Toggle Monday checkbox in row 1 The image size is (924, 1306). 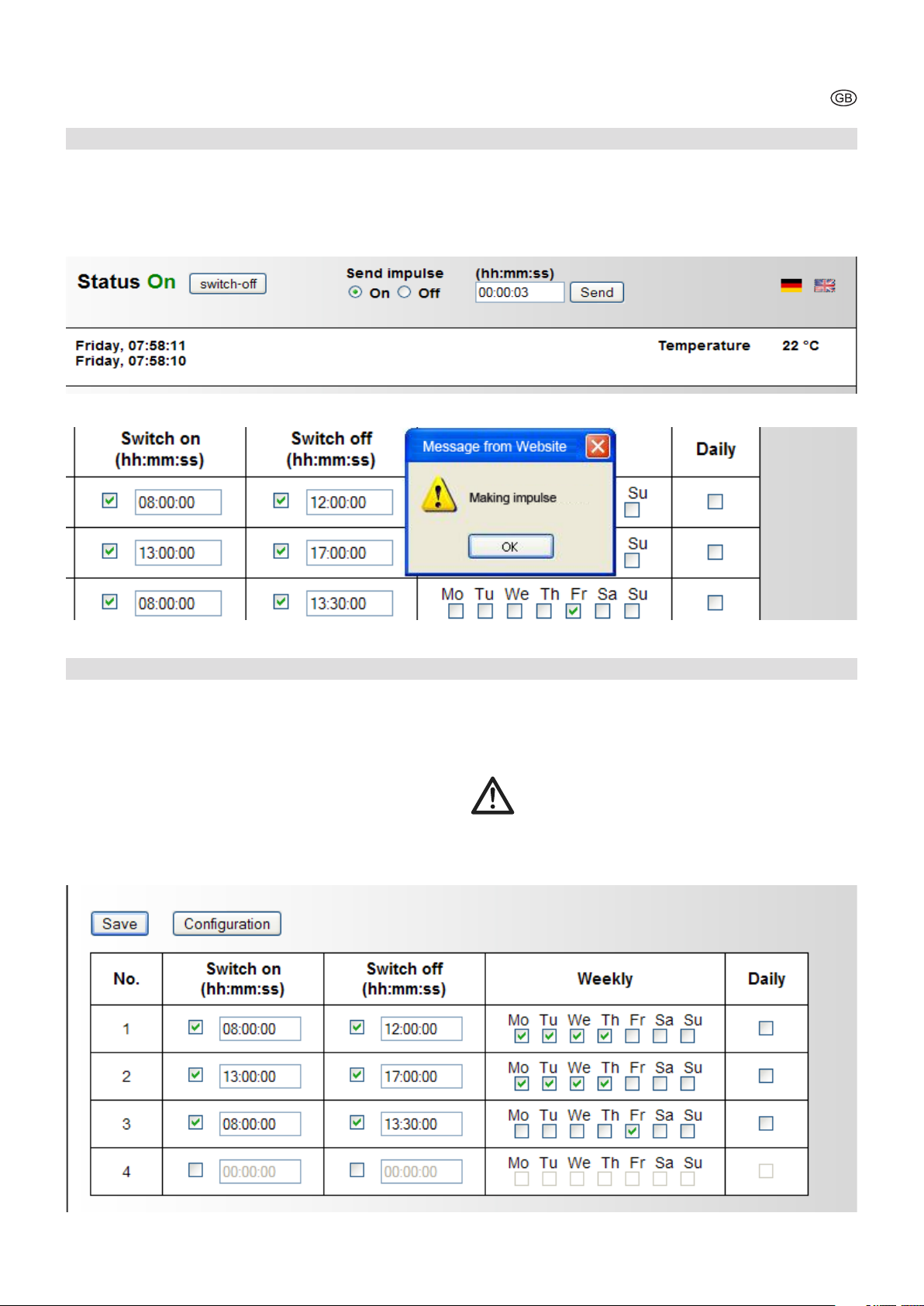pos(522,1036)
